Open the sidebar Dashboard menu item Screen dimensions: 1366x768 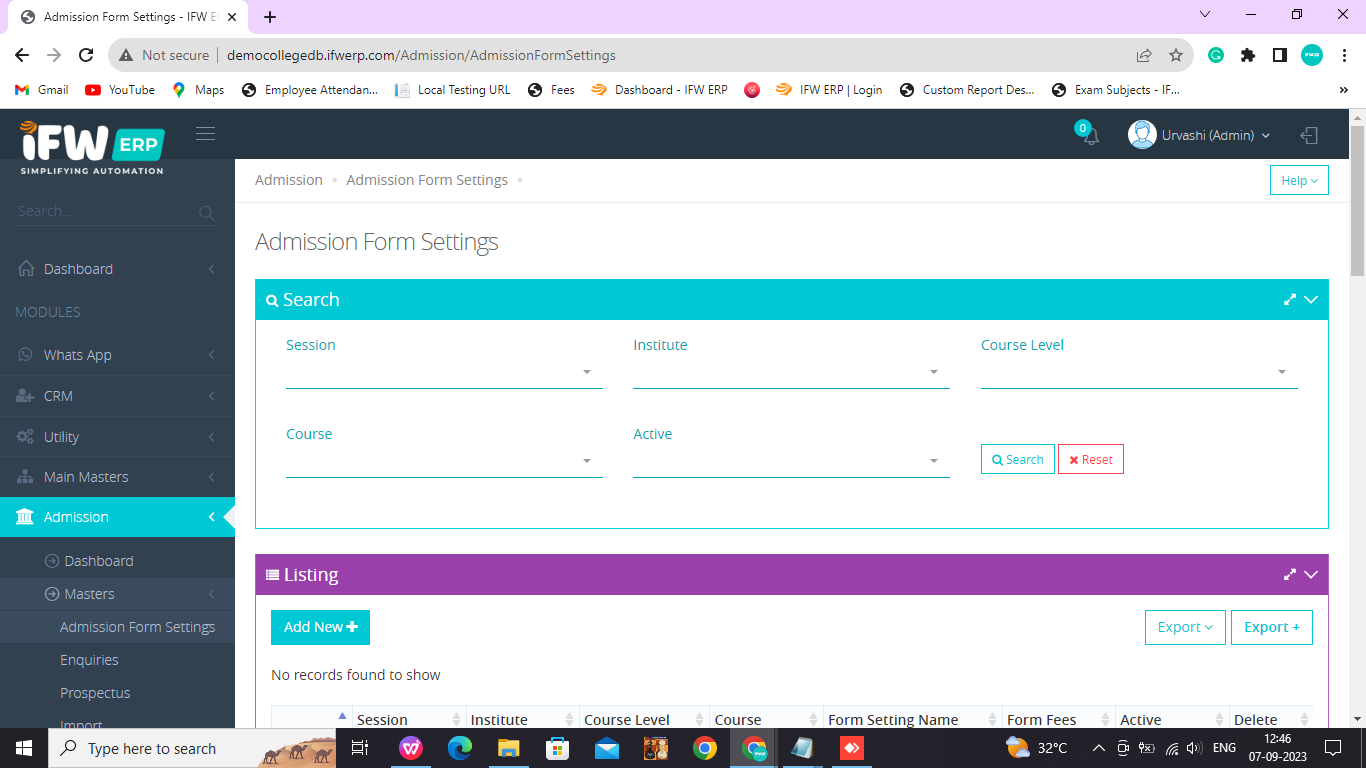click(x=117, y=269)
